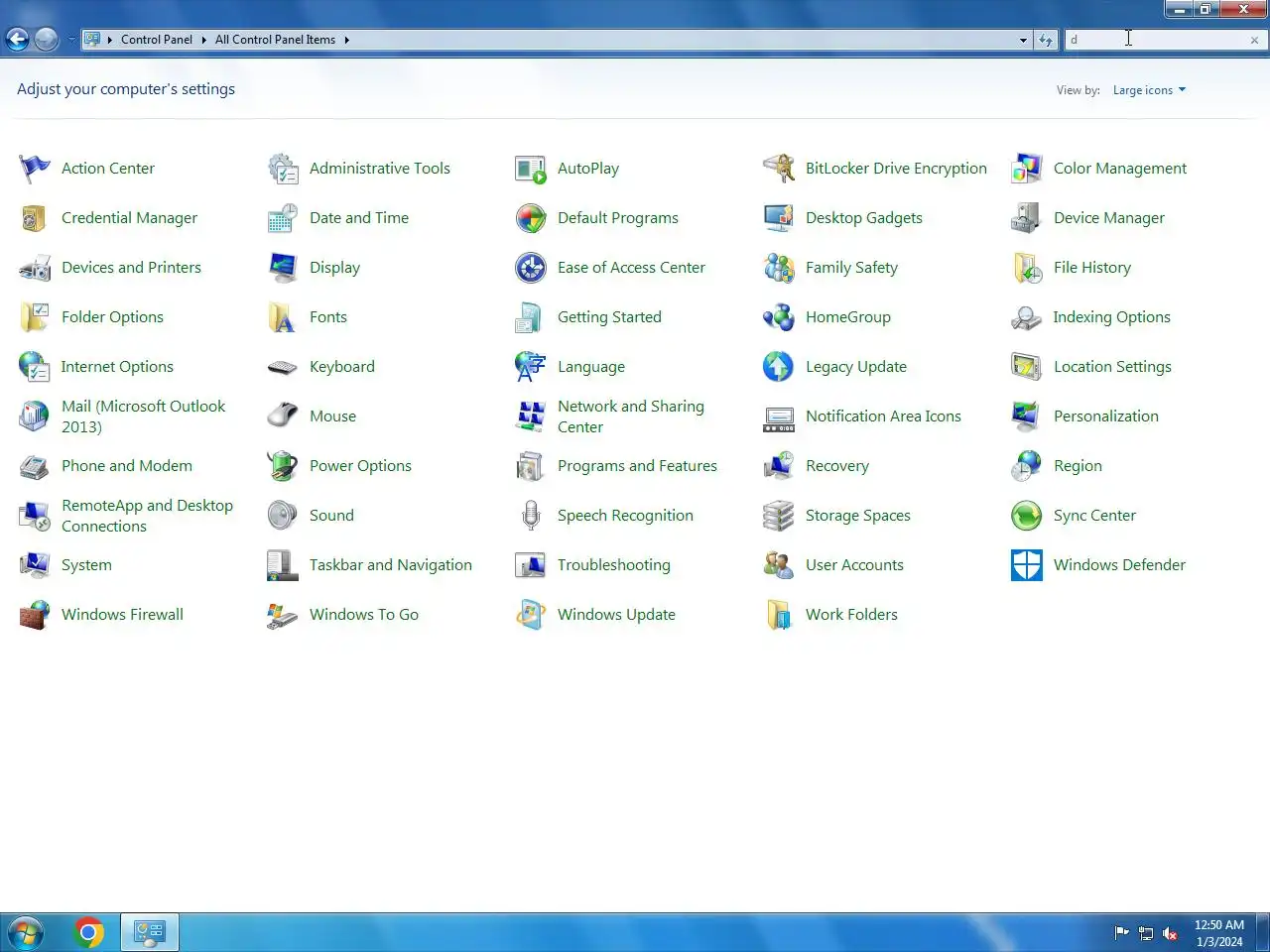Open Family Safety icon
The height and width of the screenshot is (952, 1270).
click(x=779, y=268)
